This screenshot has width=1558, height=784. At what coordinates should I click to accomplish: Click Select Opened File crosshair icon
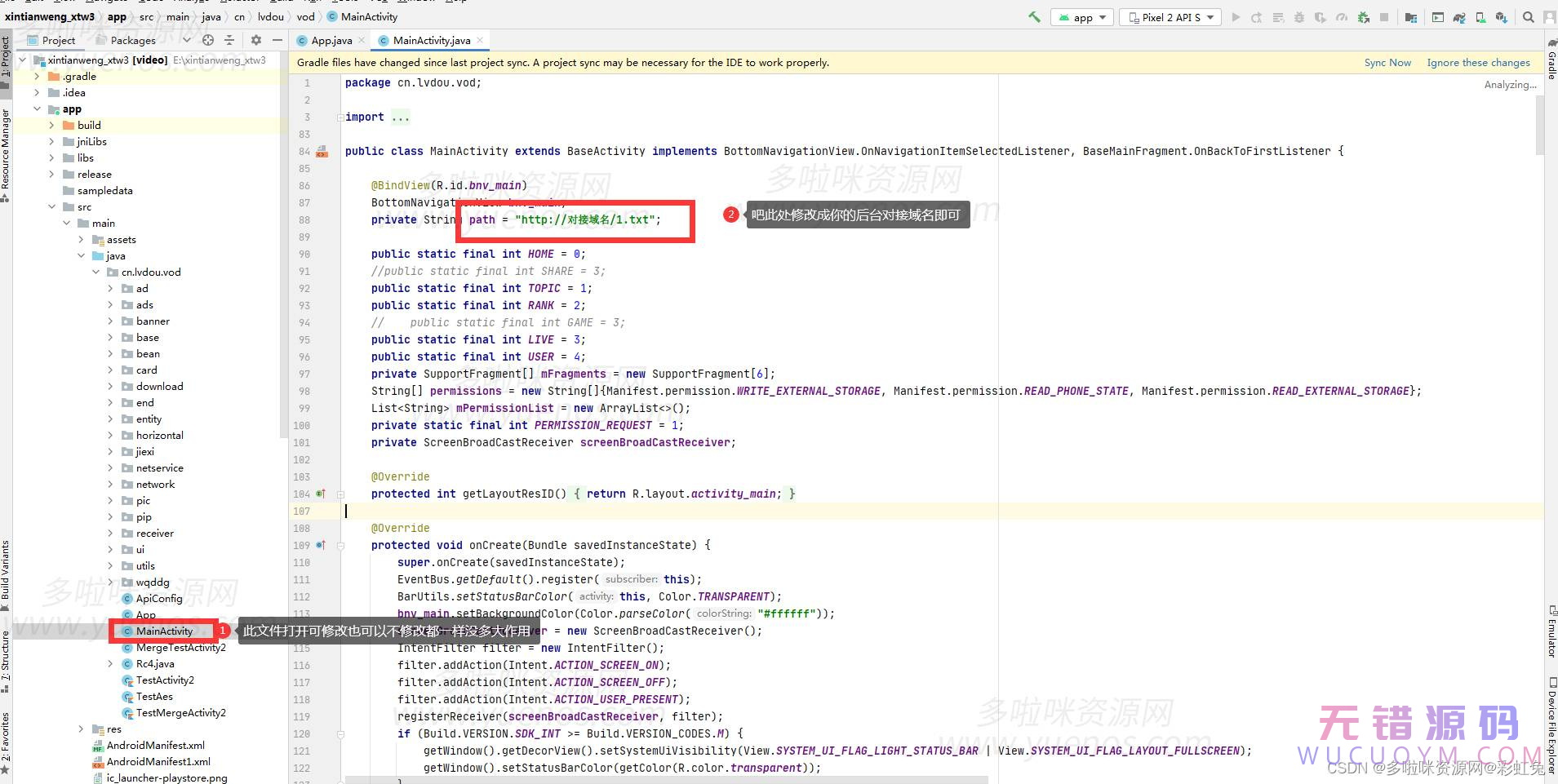pos(208,40)
